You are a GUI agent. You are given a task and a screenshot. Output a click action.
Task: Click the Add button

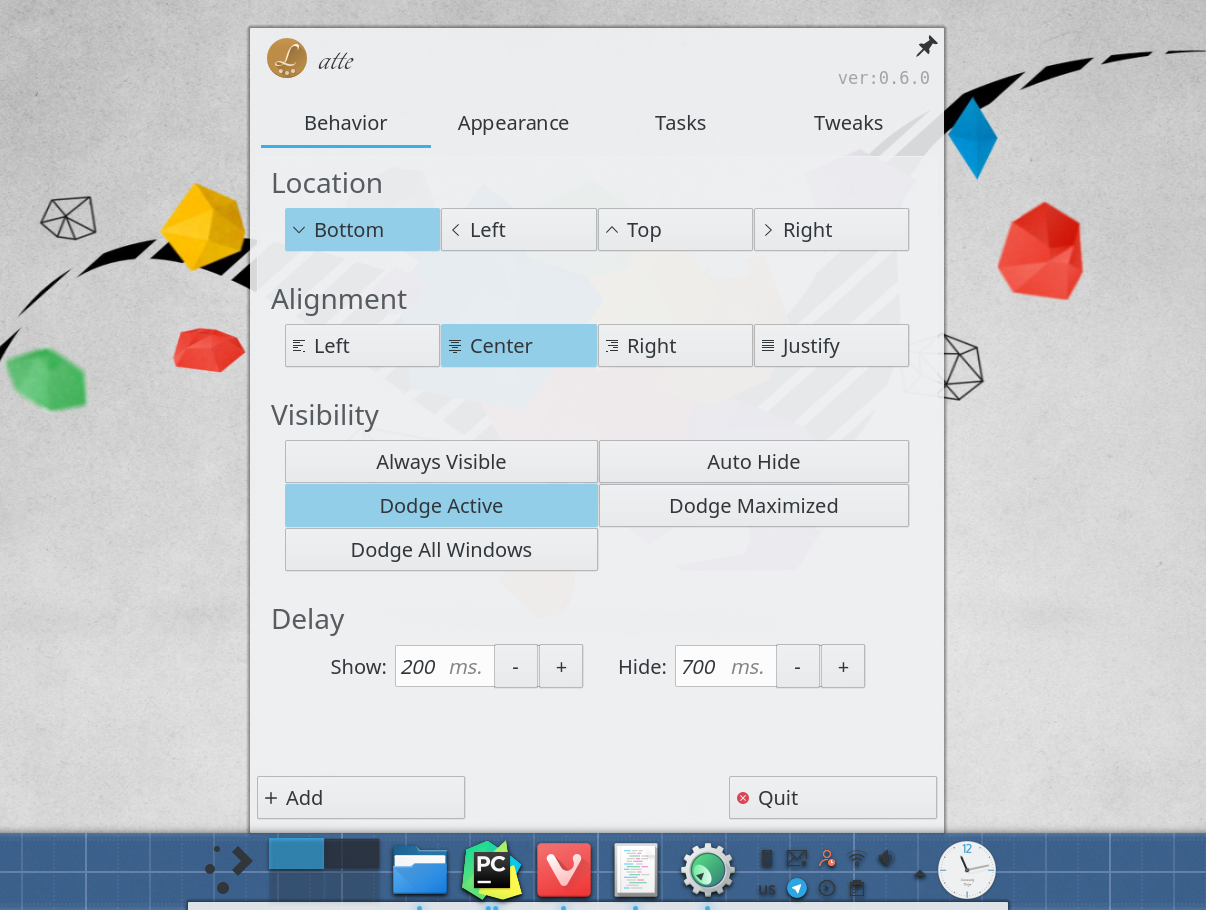tap(361, 798)
